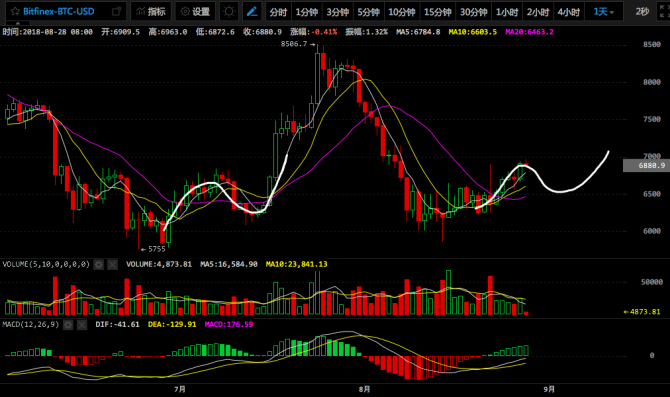Select the 5分钟 timeframe
This screenshot has height=397, width=670.
[x=368, y=12]
